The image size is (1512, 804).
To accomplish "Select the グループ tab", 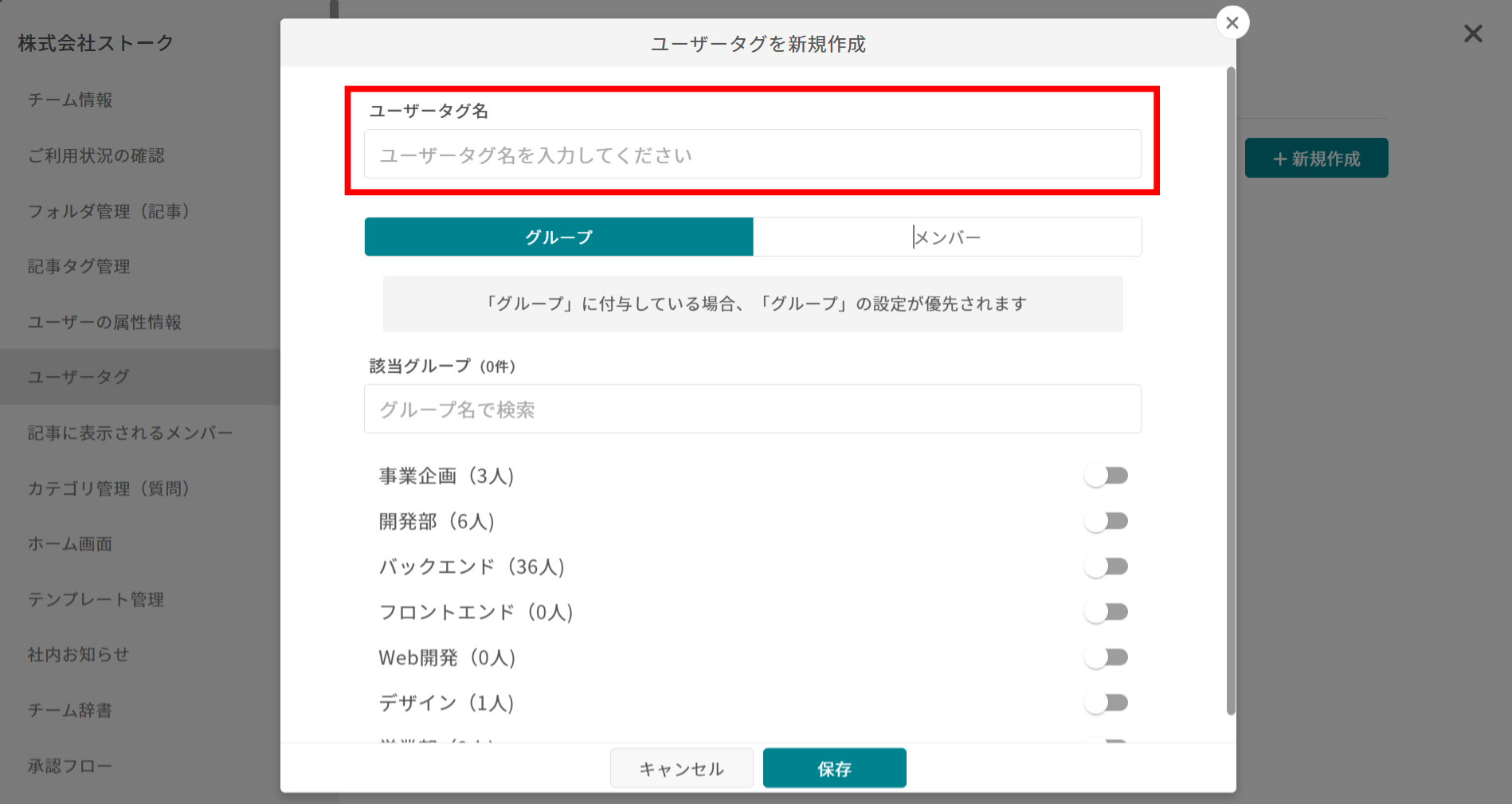I will 558,237.
